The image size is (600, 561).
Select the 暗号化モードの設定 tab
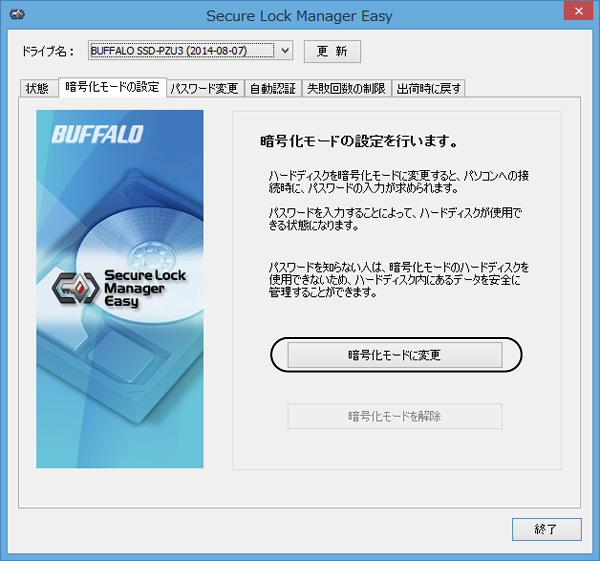coord(112,87)
